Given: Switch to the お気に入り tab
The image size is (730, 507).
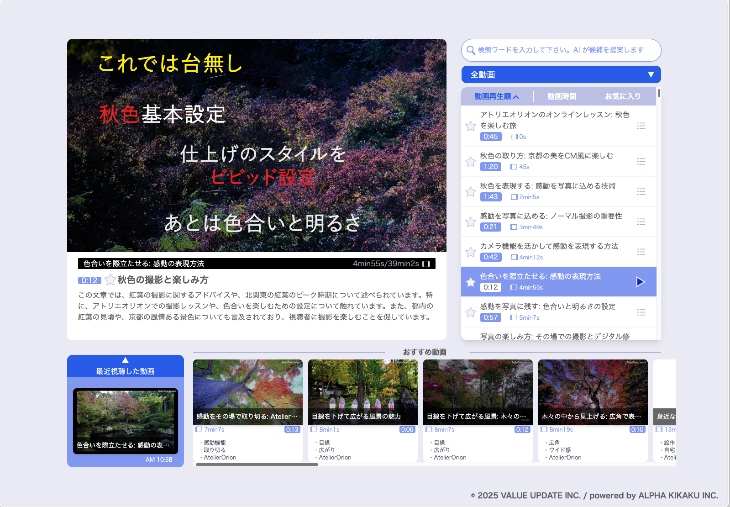Looking at the screenshot, I should pyautogui.click(x=622, y=97).
